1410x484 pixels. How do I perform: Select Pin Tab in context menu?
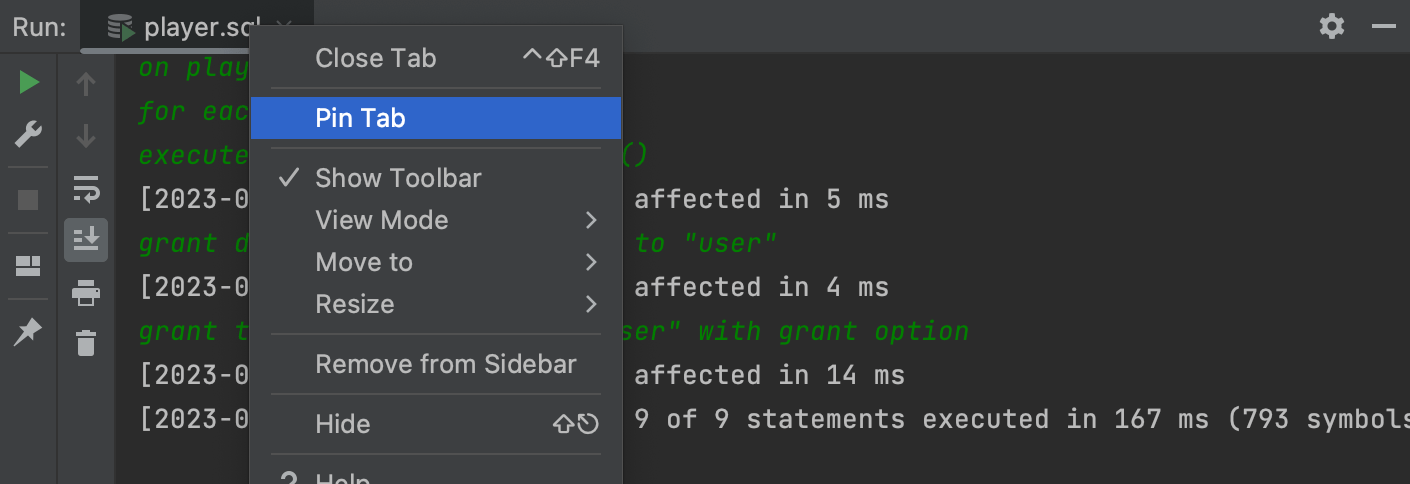click(x=436, y=118)
